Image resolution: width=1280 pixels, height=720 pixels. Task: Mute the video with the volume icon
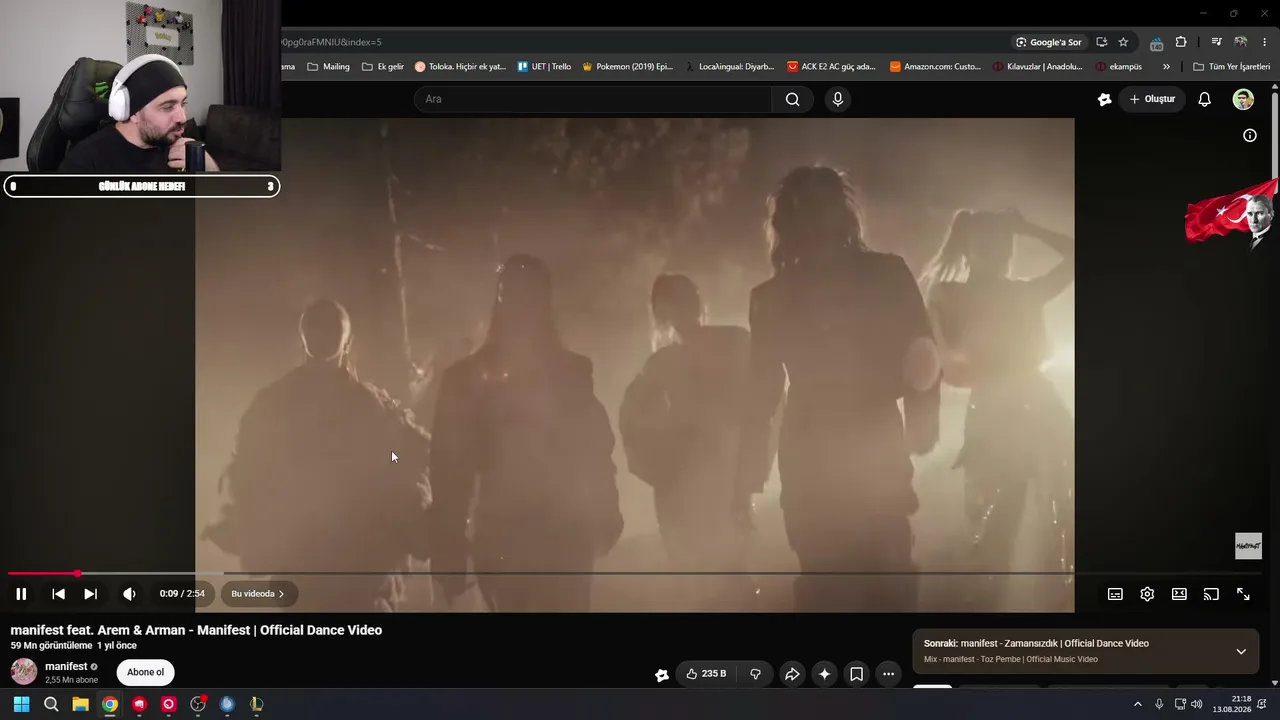point(129,594)
